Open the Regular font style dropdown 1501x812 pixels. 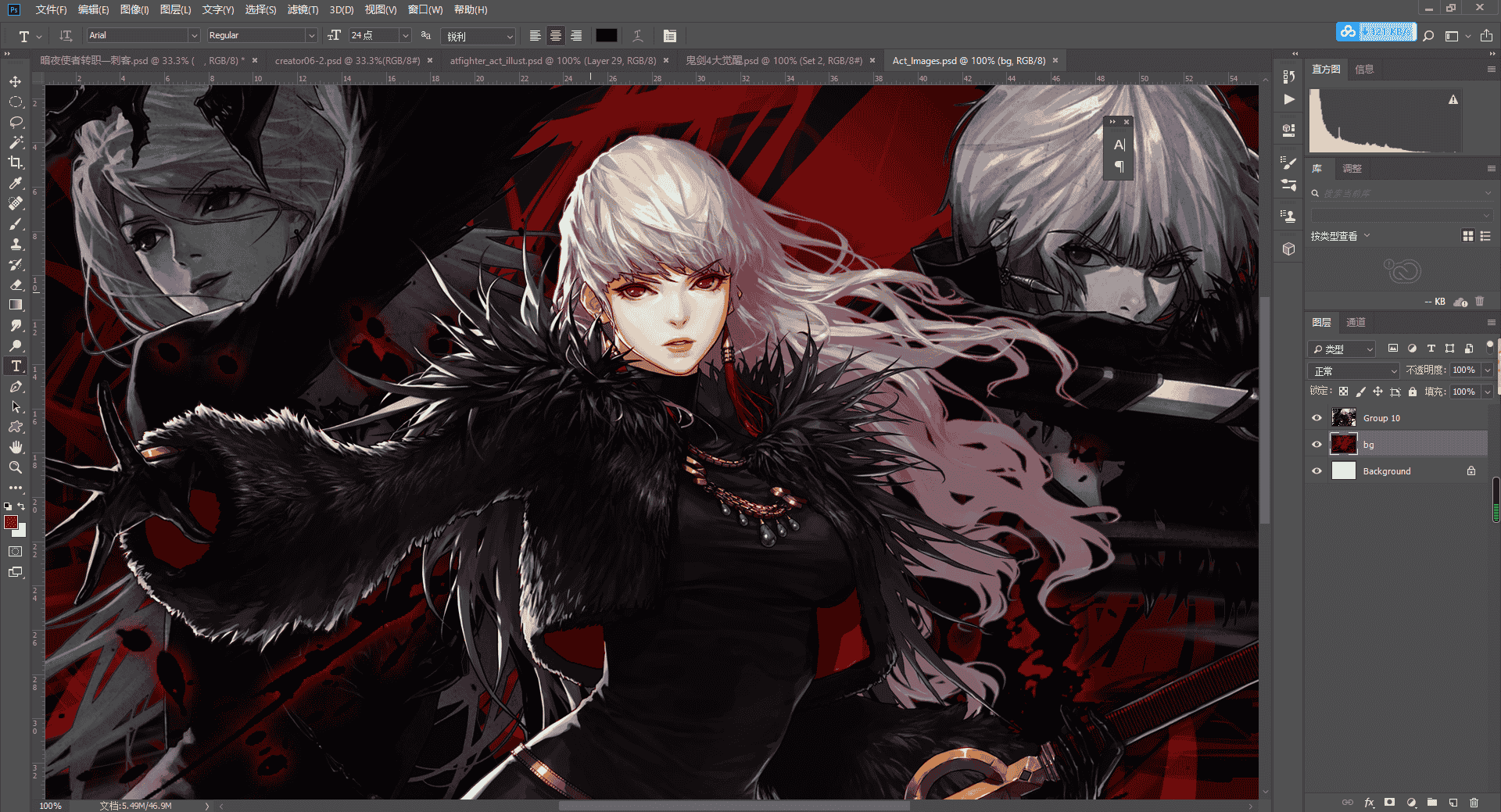(311, 35)
